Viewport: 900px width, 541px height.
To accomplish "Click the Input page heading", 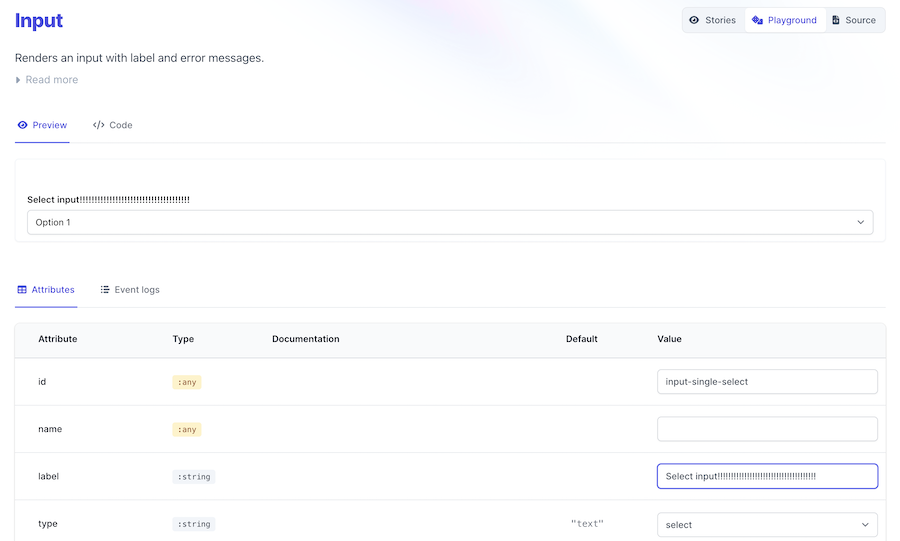I will tap(38, 20).
